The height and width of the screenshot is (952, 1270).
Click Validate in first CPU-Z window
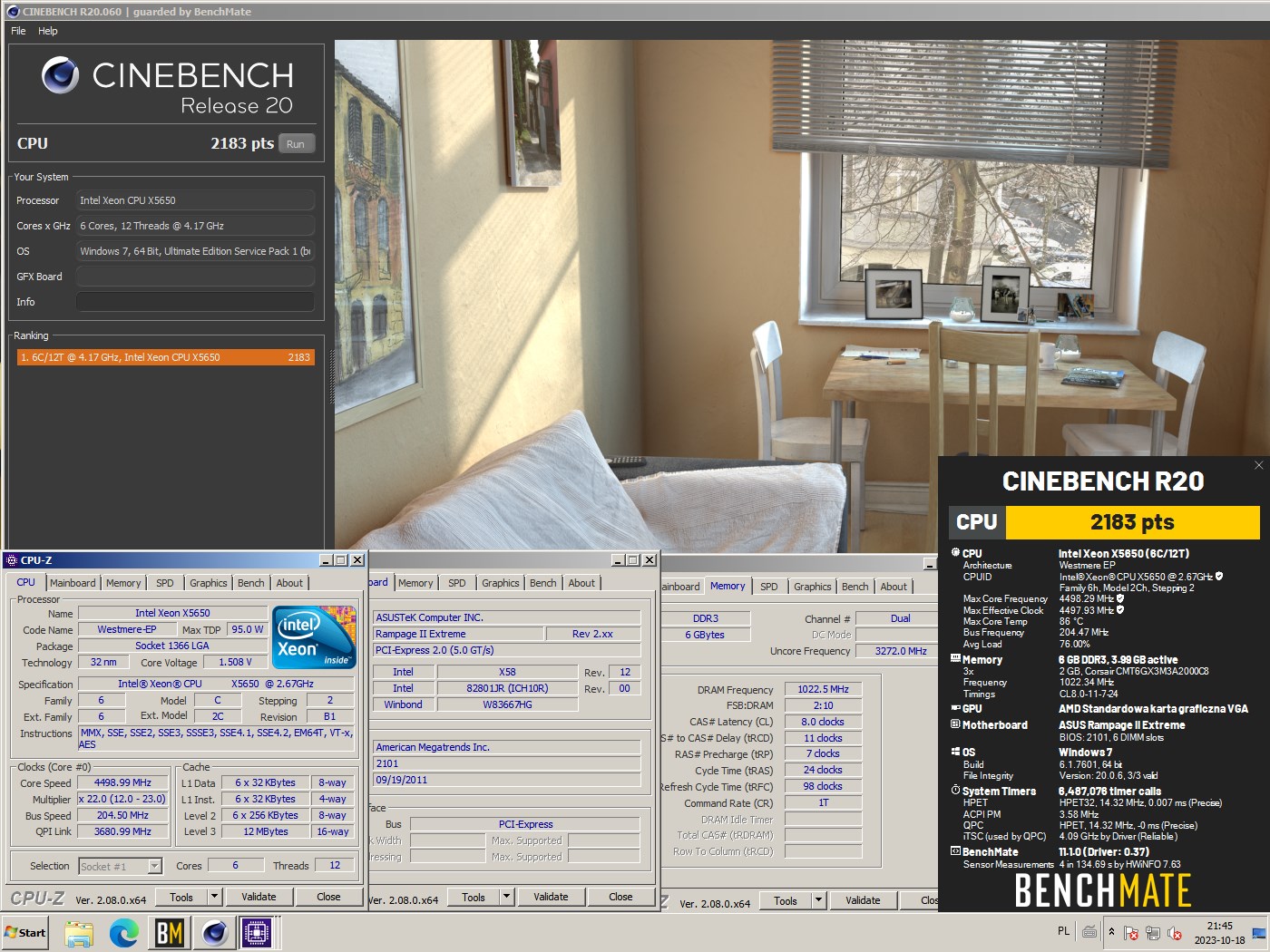click(259, 897)
